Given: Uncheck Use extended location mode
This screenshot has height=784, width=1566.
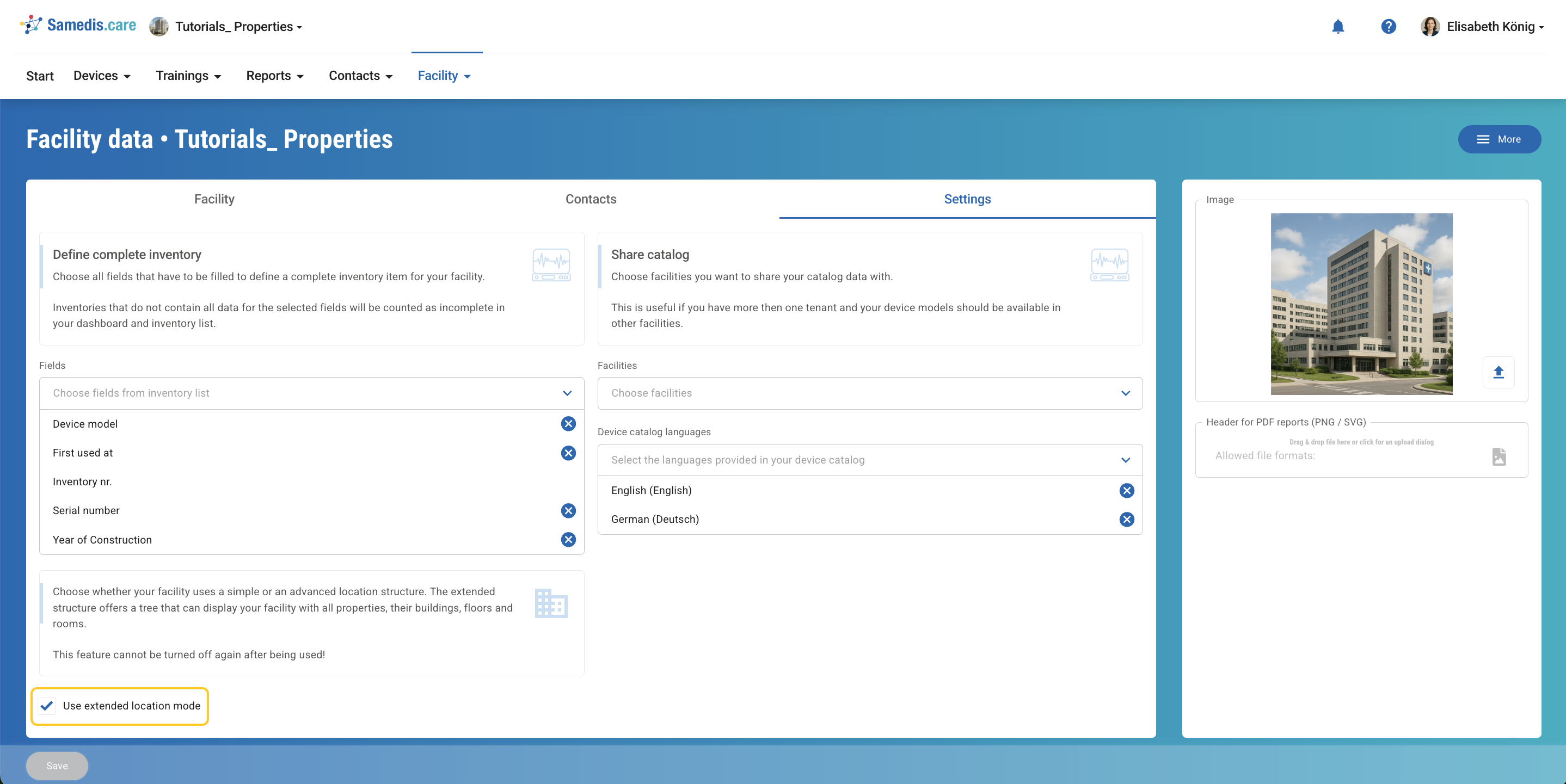Looking at the screenshot, I should point(47,706).
